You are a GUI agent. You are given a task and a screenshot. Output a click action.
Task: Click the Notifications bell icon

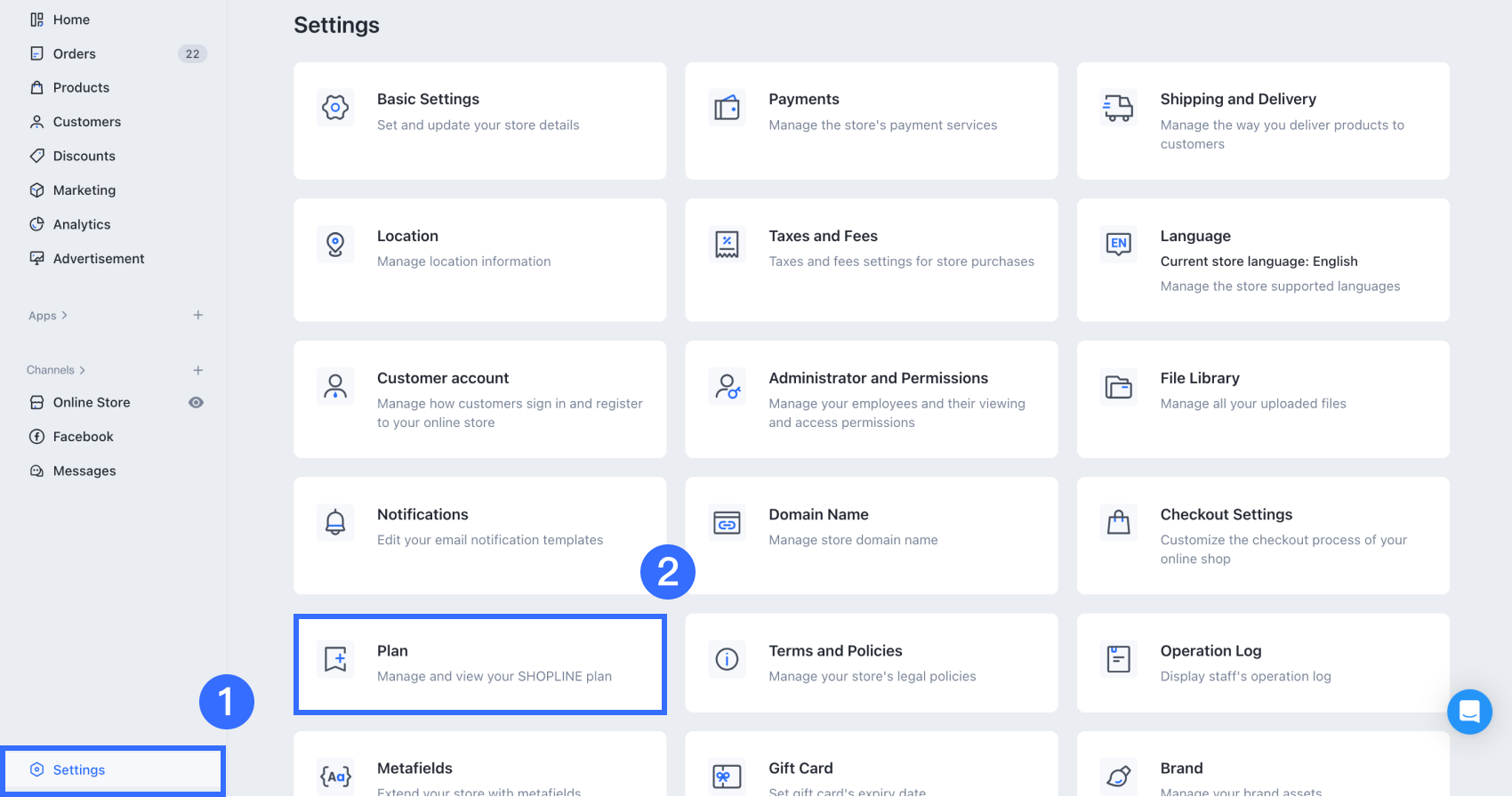pos(335,523)
